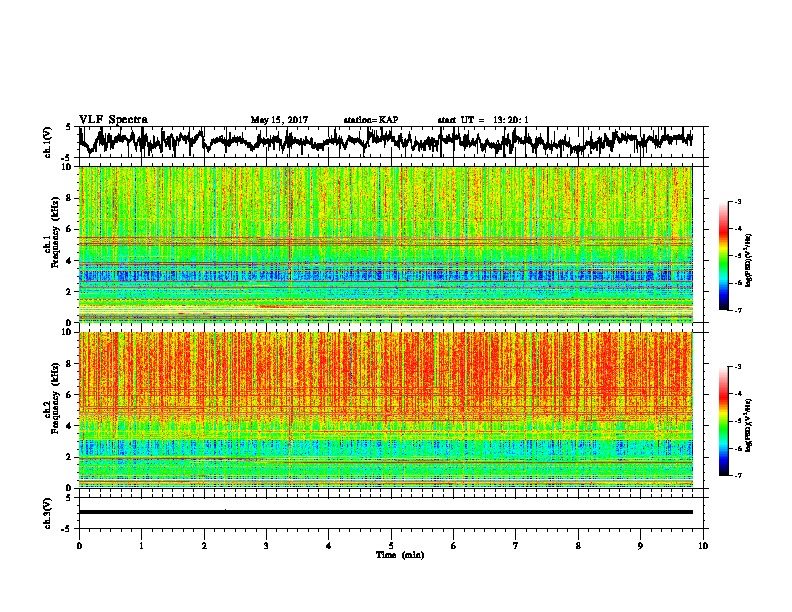Click the "VLF Spectra" plot title
This screenshot has width=792, height=612.
click(x=113, y=120)
